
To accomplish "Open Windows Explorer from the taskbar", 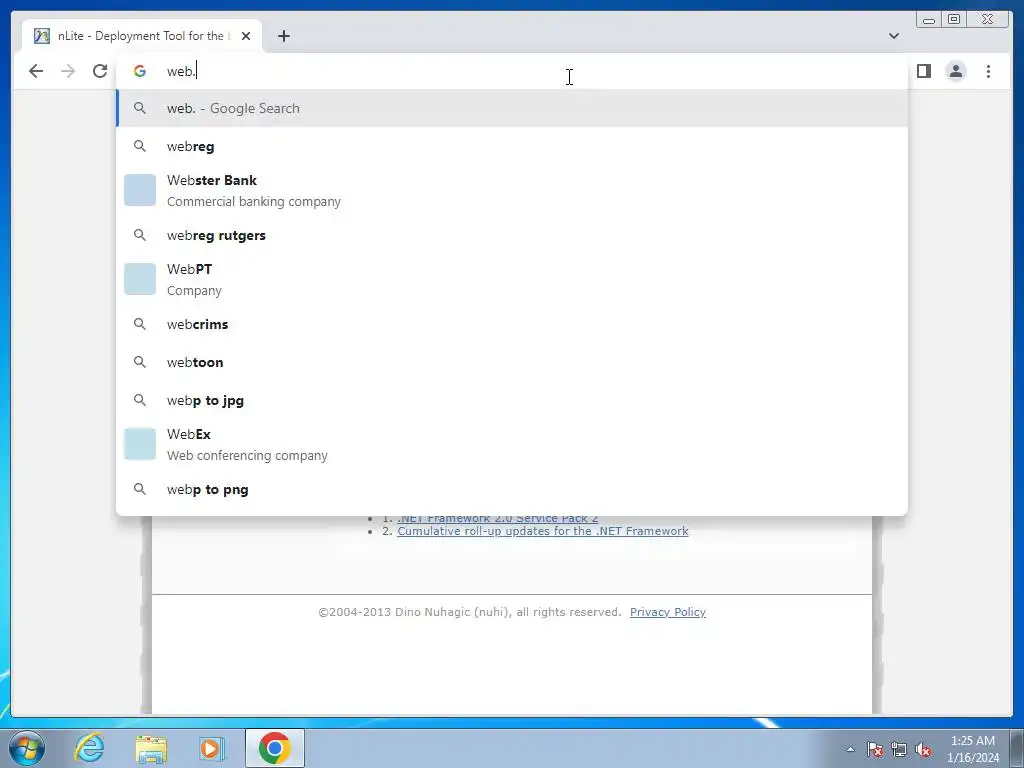I will [151, 748].
